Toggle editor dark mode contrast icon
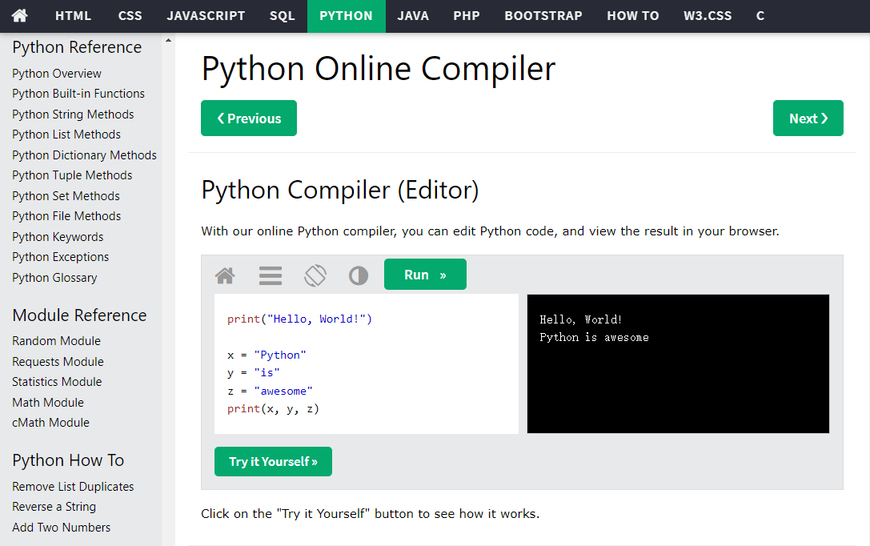This screenshot has height=546, width=870. 358,275
